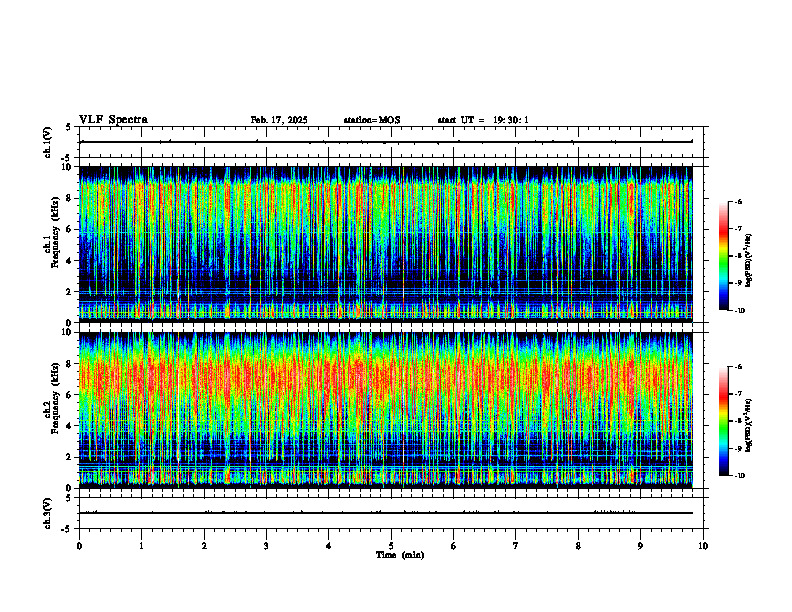Click time axis tick label "6"
792x612 pixels.
(454, 546)
